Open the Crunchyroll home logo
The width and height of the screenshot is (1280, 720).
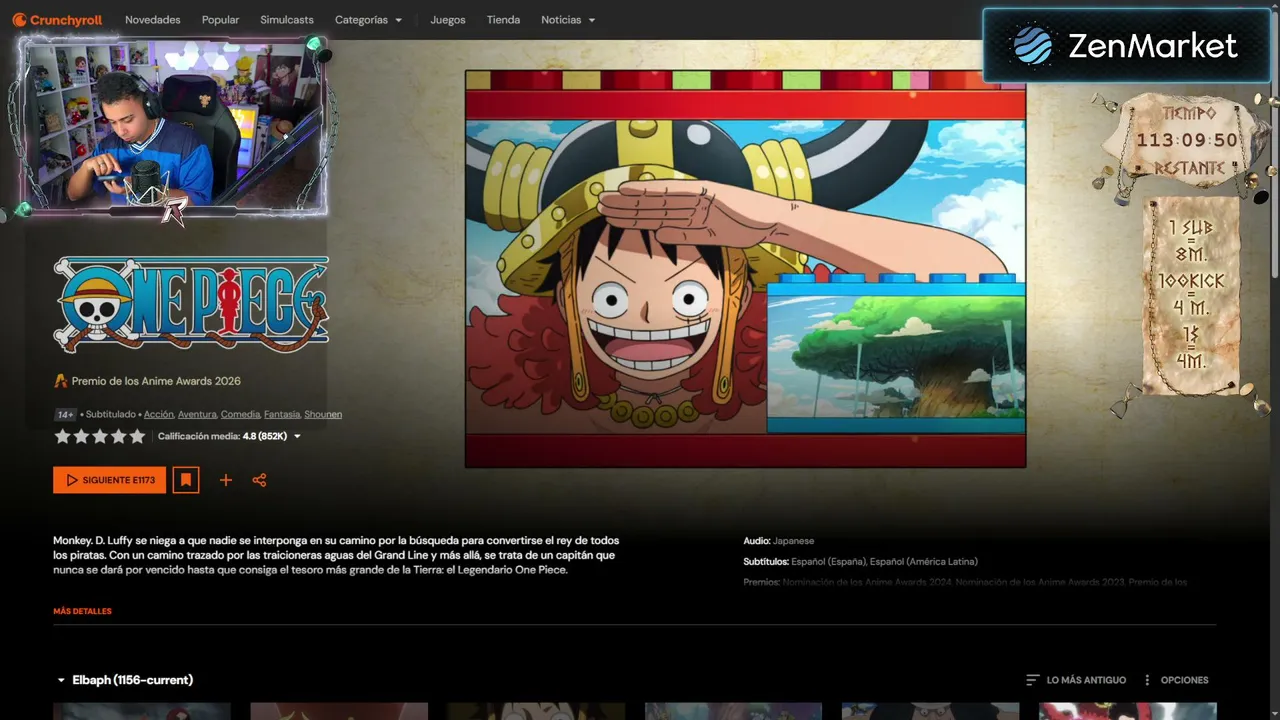[x=57, y=20]
